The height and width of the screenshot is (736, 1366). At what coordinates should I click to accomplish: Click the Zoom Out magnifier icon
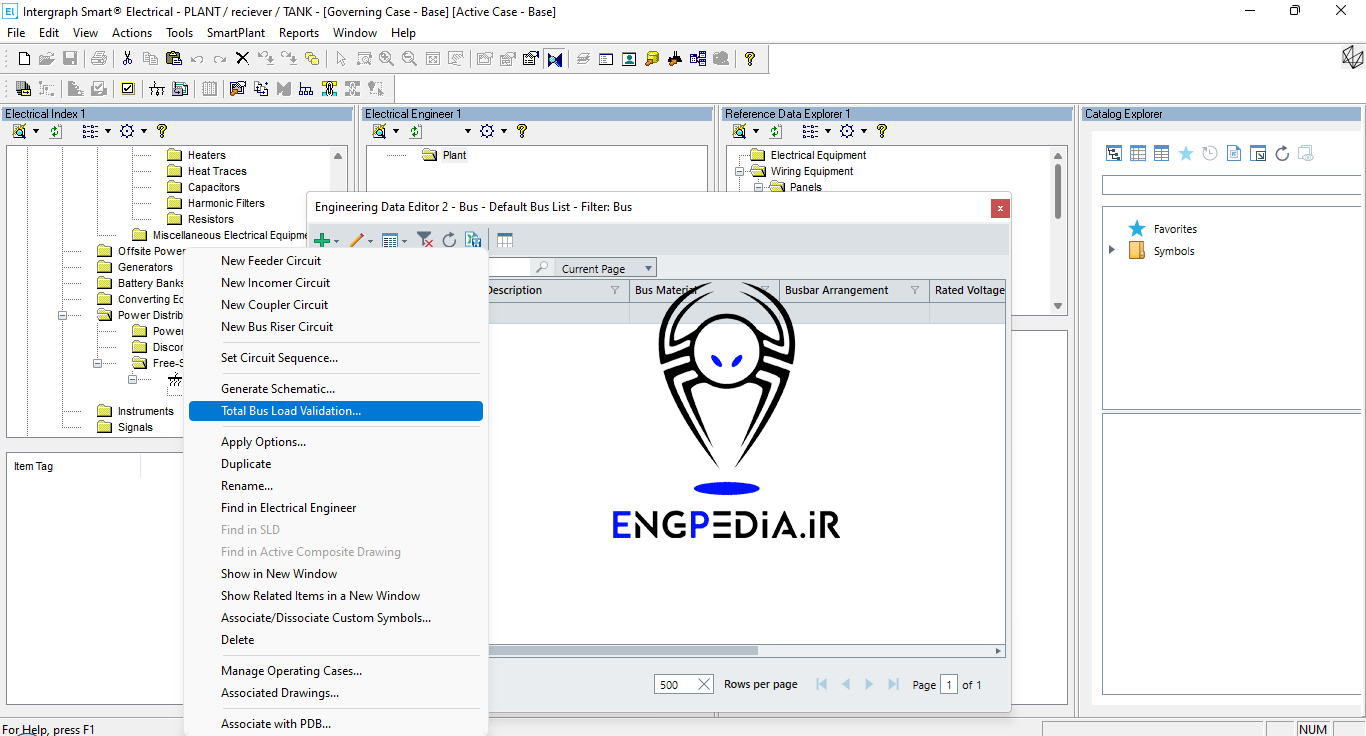pyautogui.click(x=409, y=59)
